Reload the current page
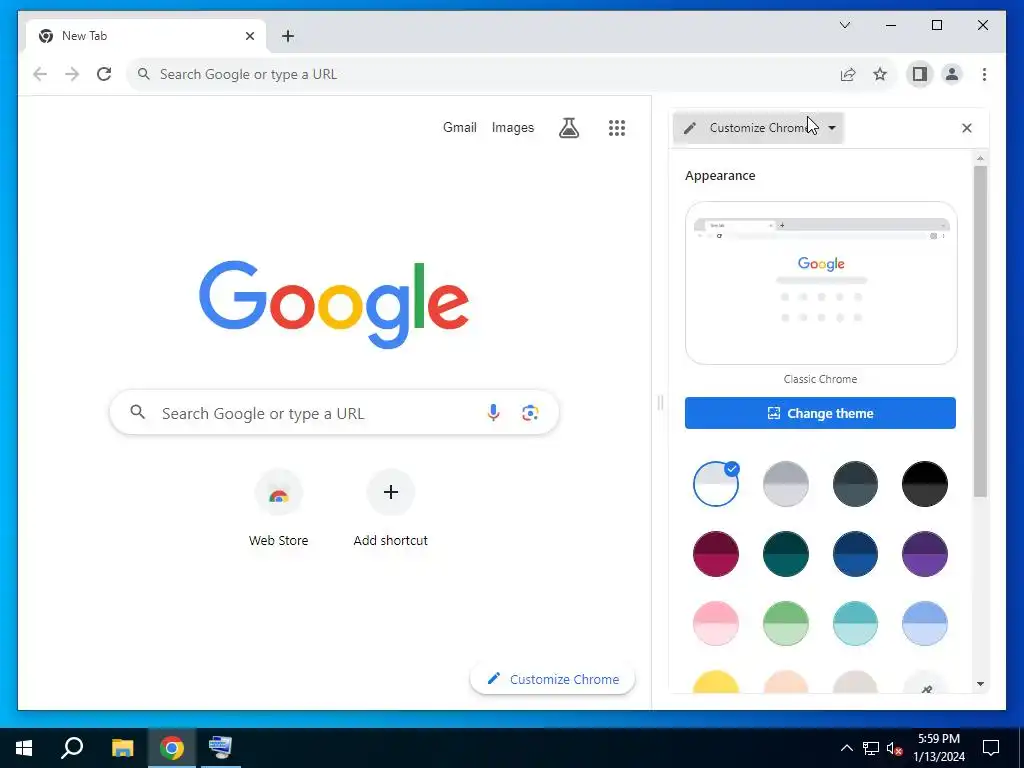1024x768 pixels. [x=104, y=74]
